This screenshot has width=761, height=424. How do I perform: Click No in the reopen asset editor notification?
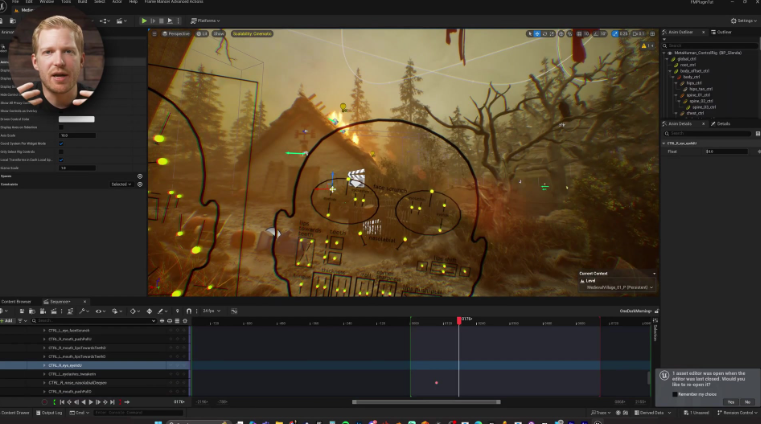tap(747, 402)
